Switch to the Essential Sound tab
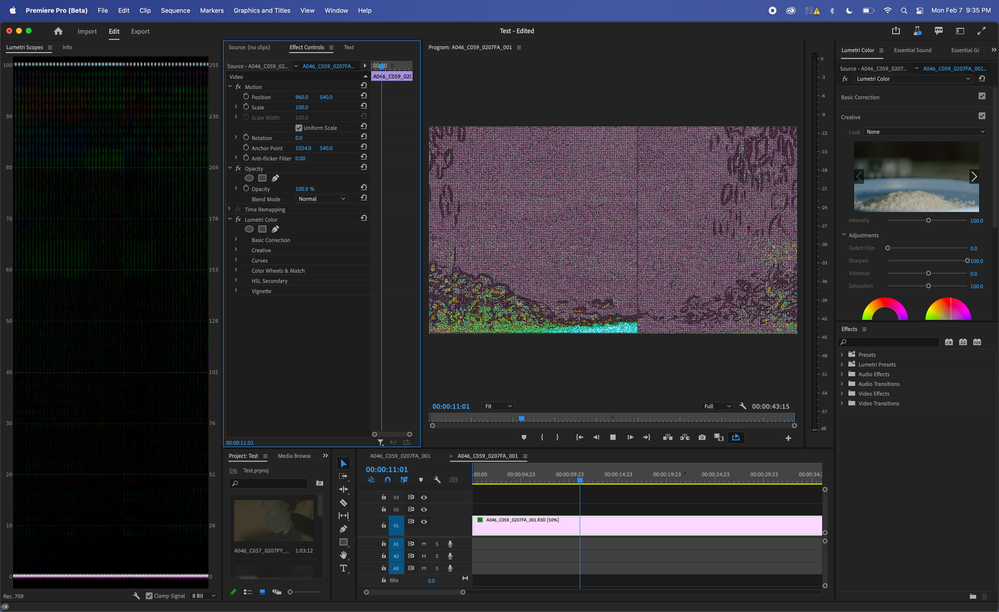Screen dimensions: 999x612 click(x=912, y=50)
